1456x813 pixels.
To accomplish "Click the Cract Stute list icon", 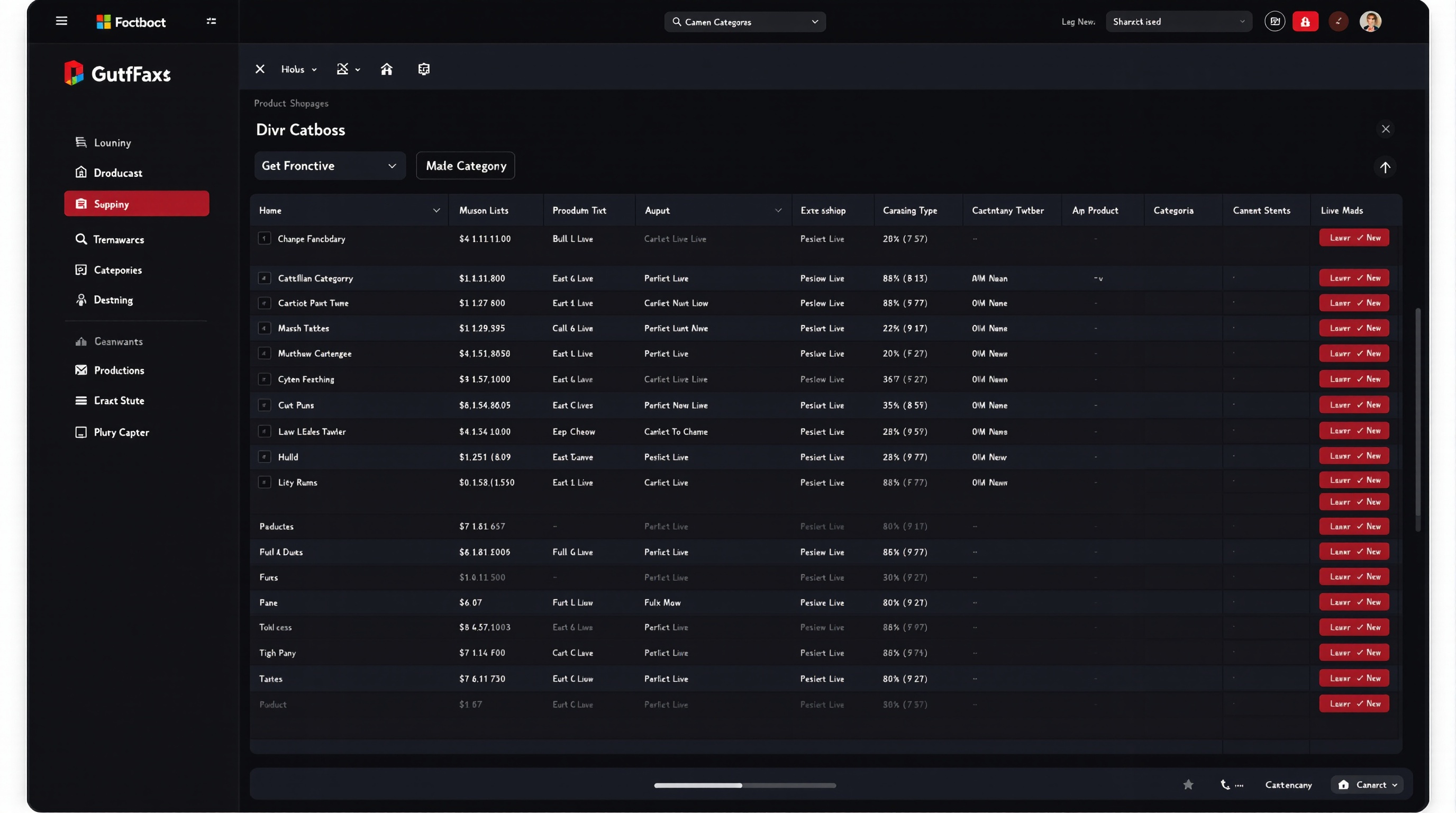I will coord(81,400).
